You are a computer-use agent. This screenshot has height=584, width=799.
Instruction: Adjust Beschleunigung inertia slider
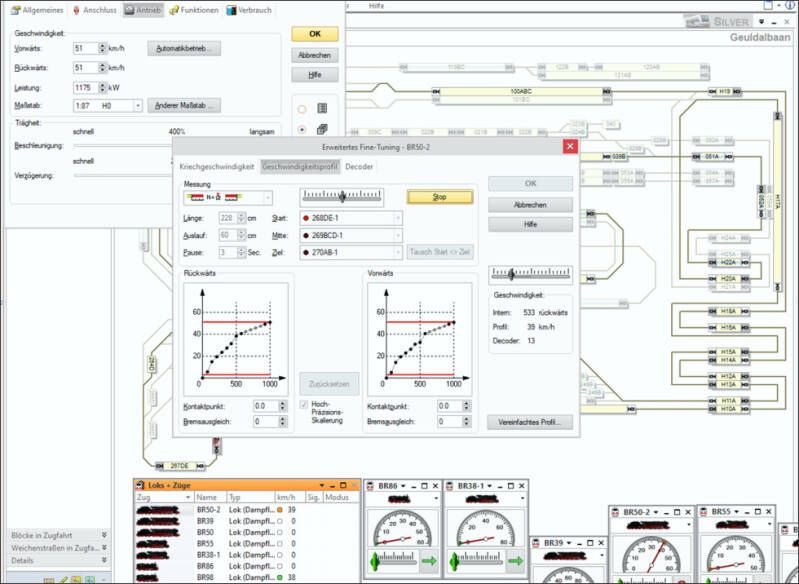coord(123,146)
